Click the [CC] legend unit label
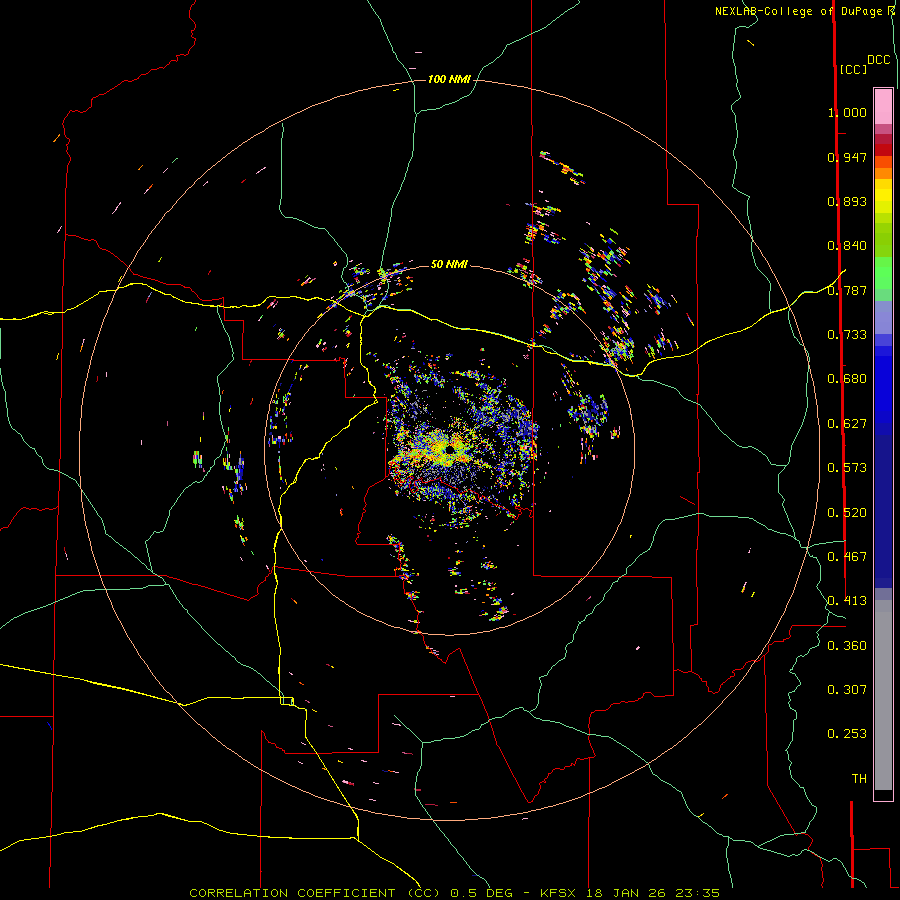 tap(853, 69)
